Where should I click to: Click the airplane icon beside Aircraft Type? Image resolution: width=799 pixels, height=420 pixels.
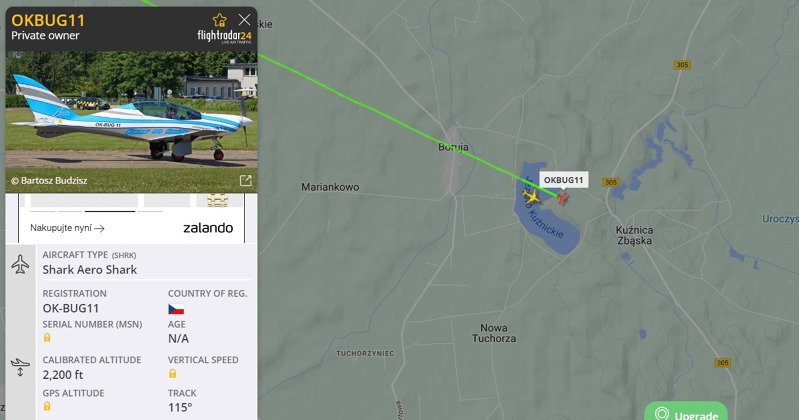click(20, 264)
